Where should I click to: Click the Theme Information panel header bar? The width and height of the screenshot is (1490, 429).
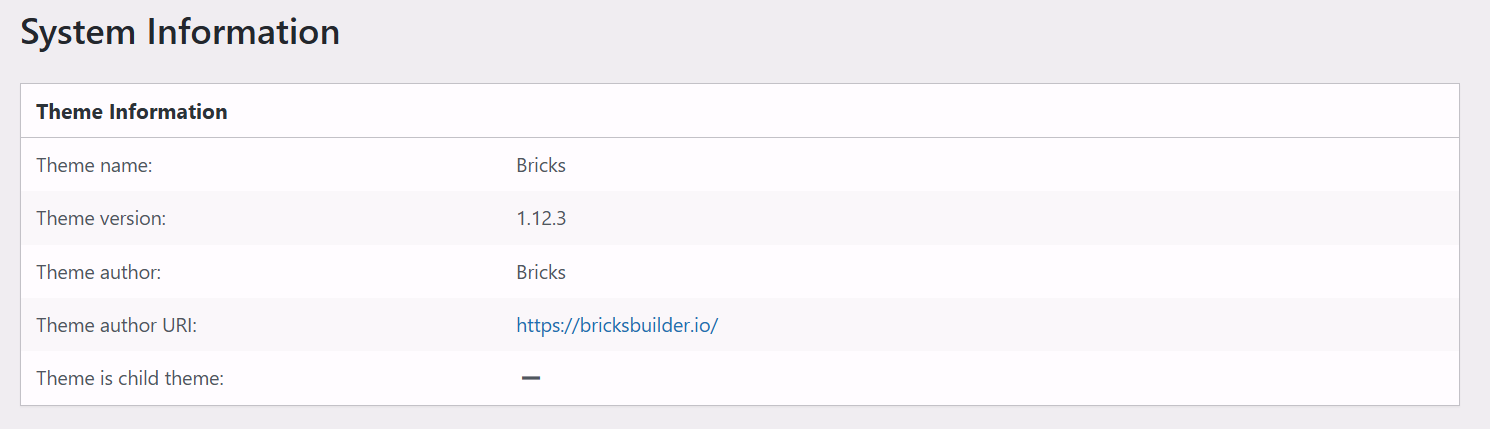(740, 111)
